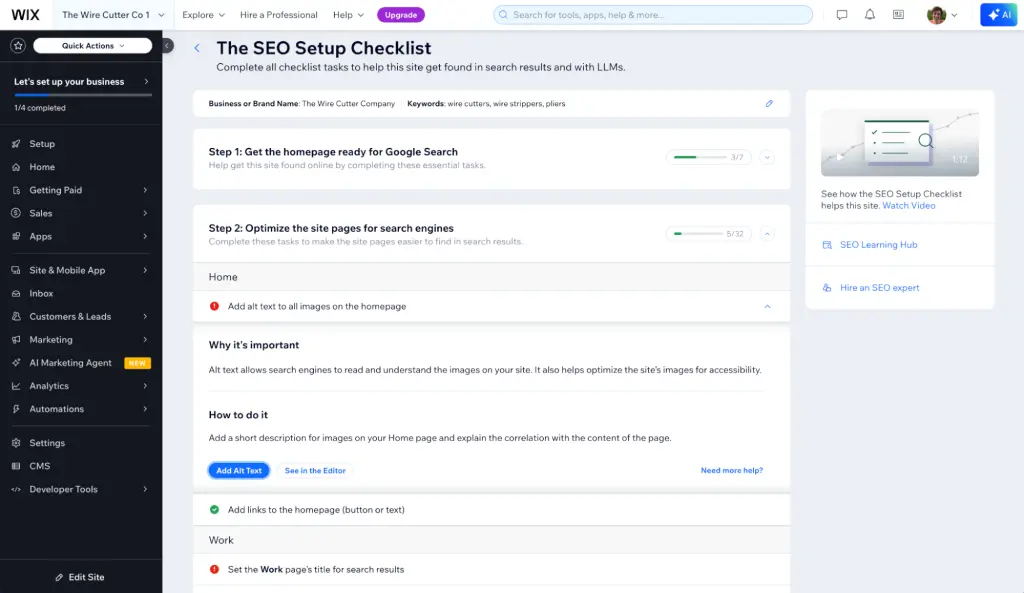Viewport: 1024px width, 593px height.
Task: Open the Help menu
Action: point(341,15)
